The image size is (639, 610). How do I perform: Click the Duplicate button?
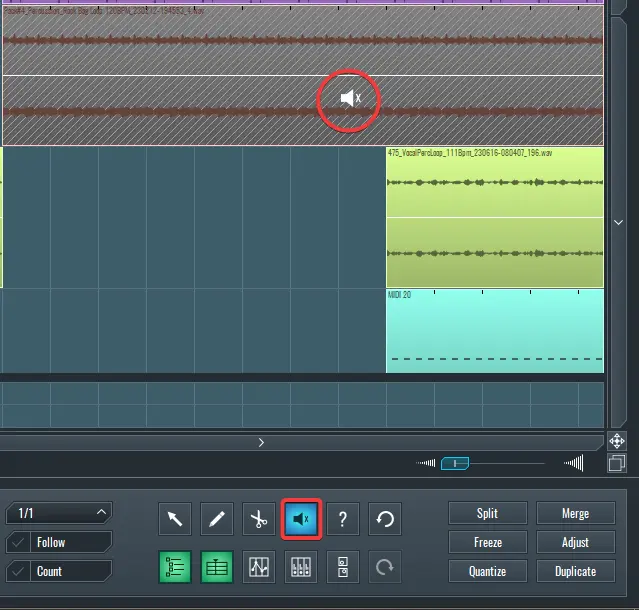click(575, 571)
